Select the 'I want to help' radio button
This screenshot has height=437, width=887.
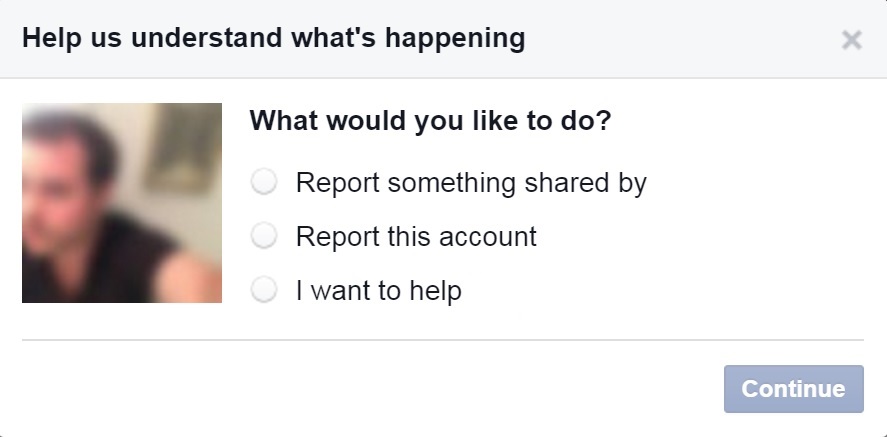click(x=264, y=291)
